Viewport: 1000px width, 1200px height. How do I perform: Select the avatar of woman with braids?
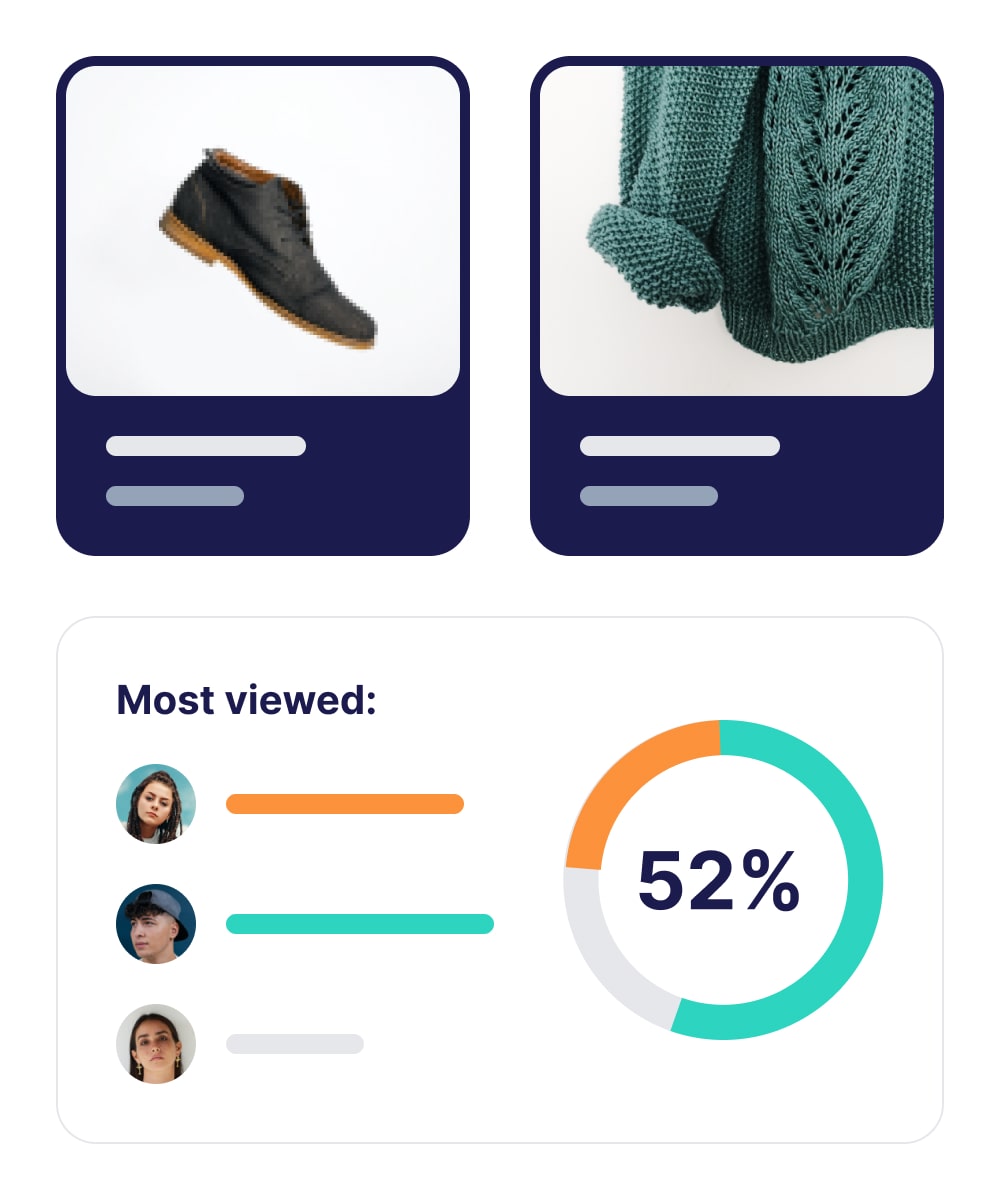point(156,804)
